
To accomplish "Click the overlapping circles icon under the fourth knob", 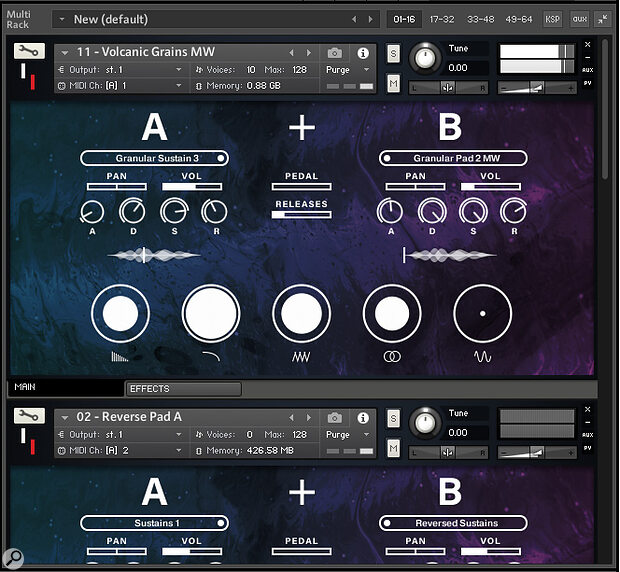I will coord(392,357).
